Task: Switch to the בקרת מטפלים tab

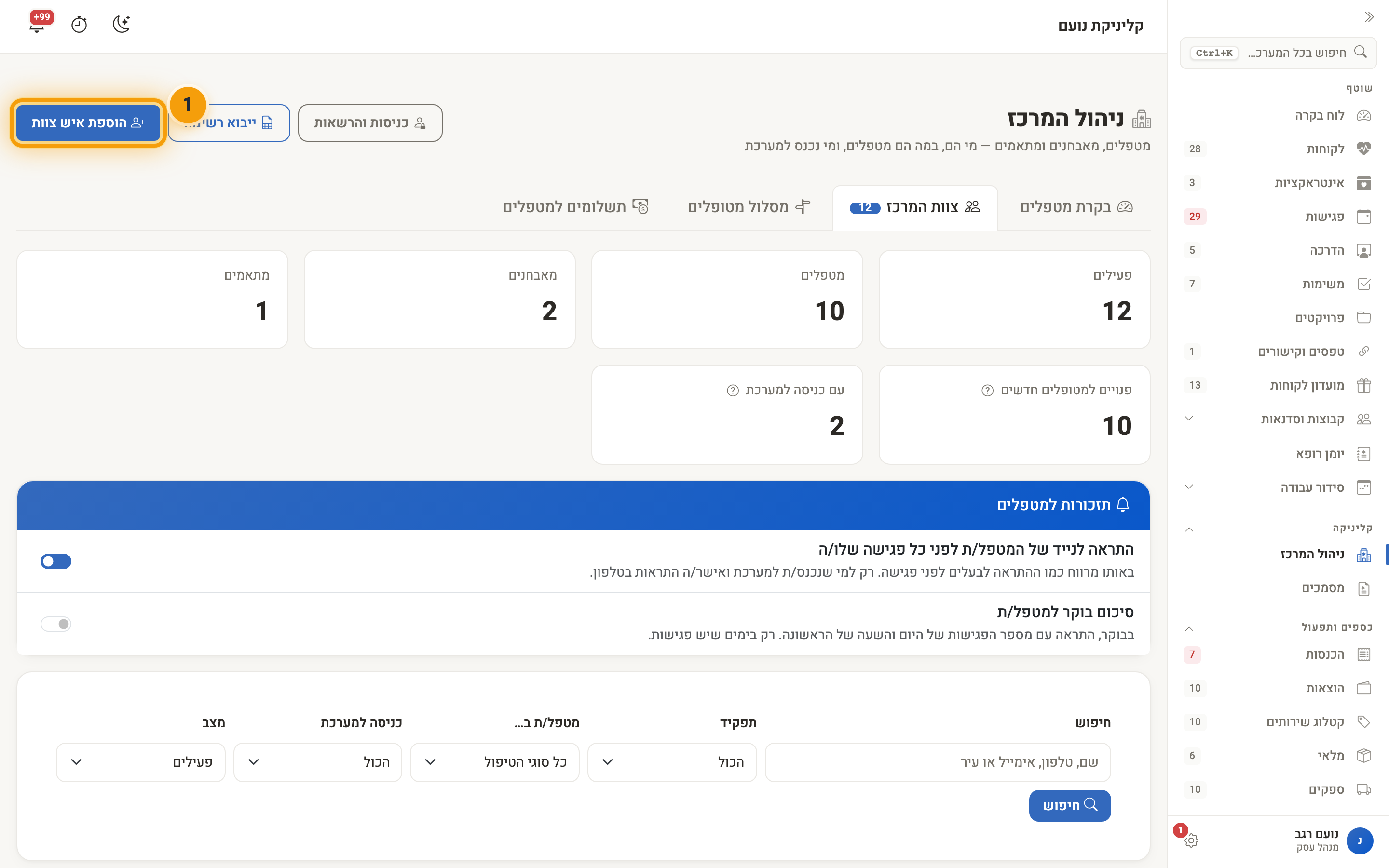Action: [x=1076, y=207]
